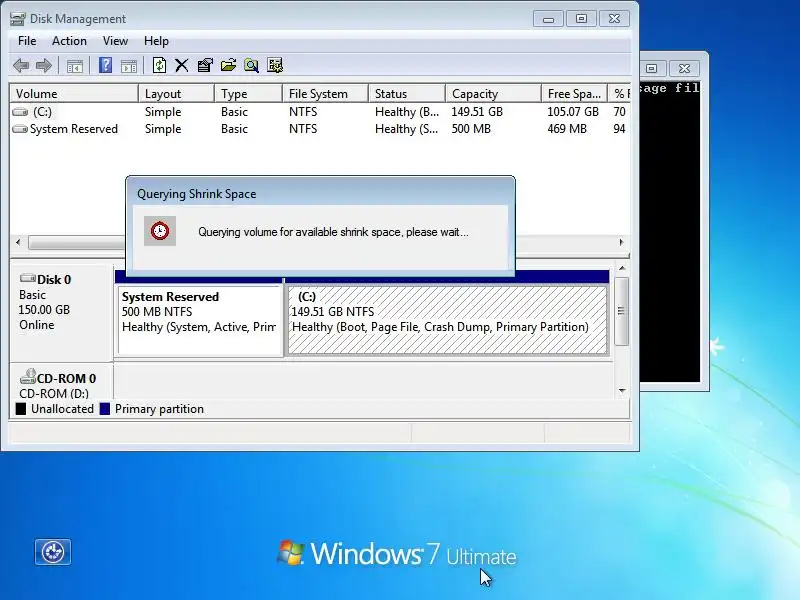Click the Disk 0 drive icon
The height and width of the screenshot is (600, 800).
[28, 278]
